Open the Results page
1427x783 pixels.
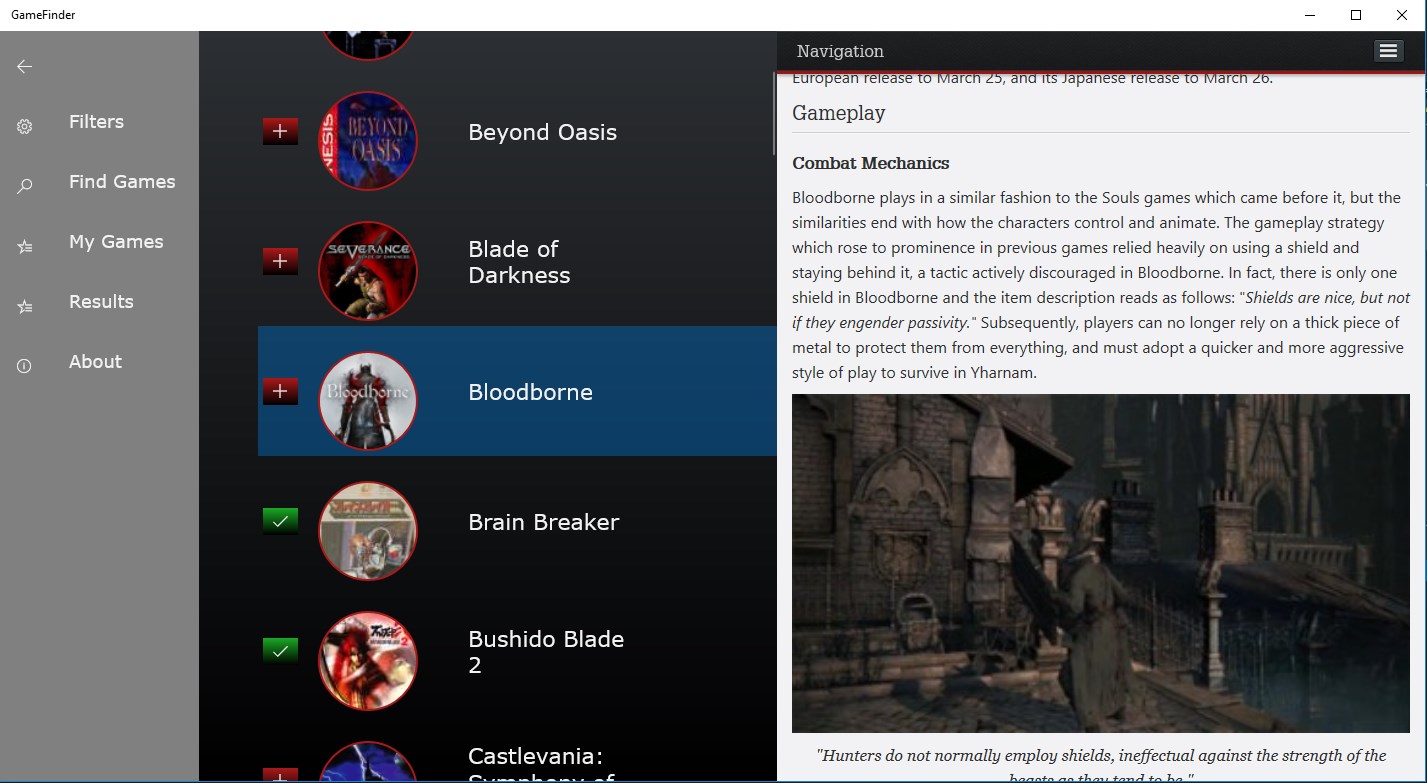[101, 302]
